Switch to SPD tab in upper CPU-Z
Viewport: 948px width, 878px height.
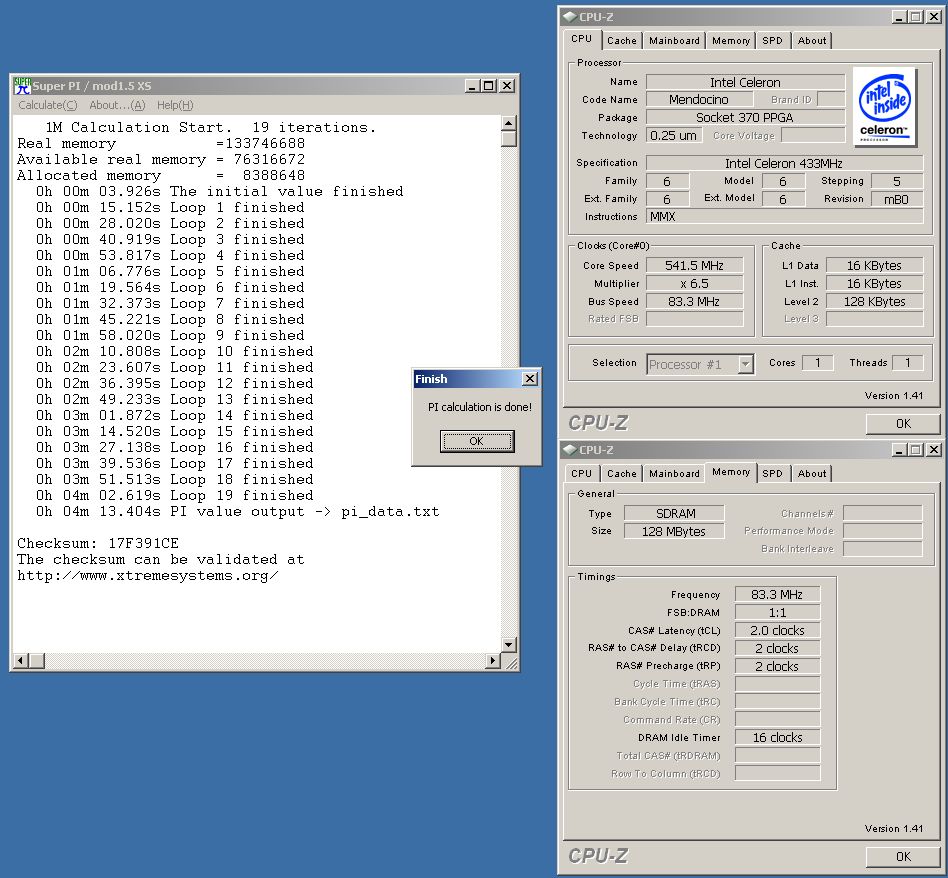(x=772, y=41)
